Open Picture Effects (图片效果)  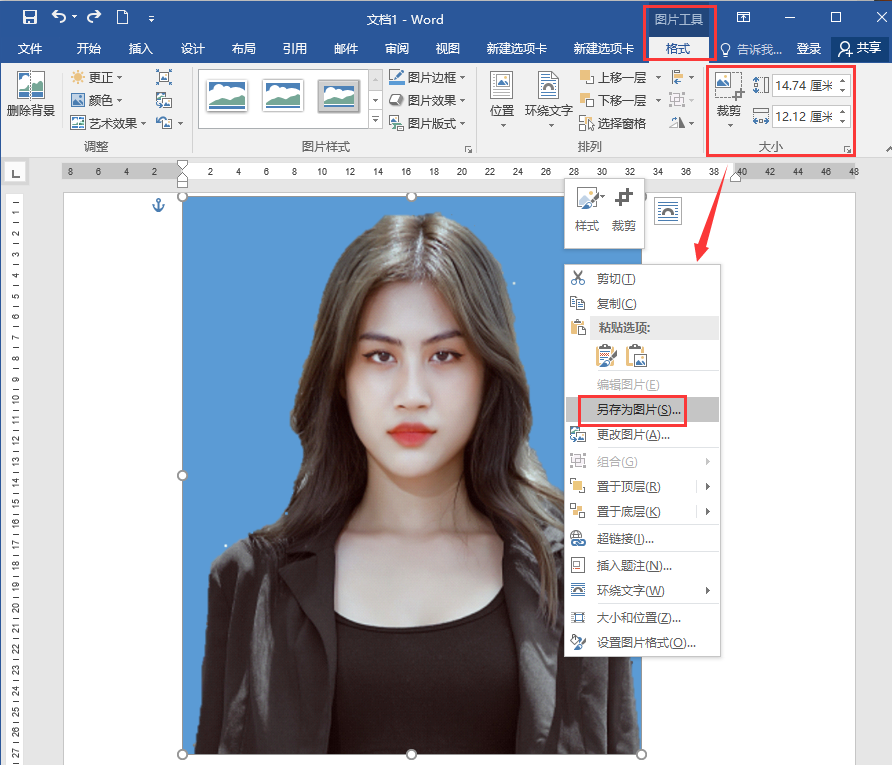424,100
